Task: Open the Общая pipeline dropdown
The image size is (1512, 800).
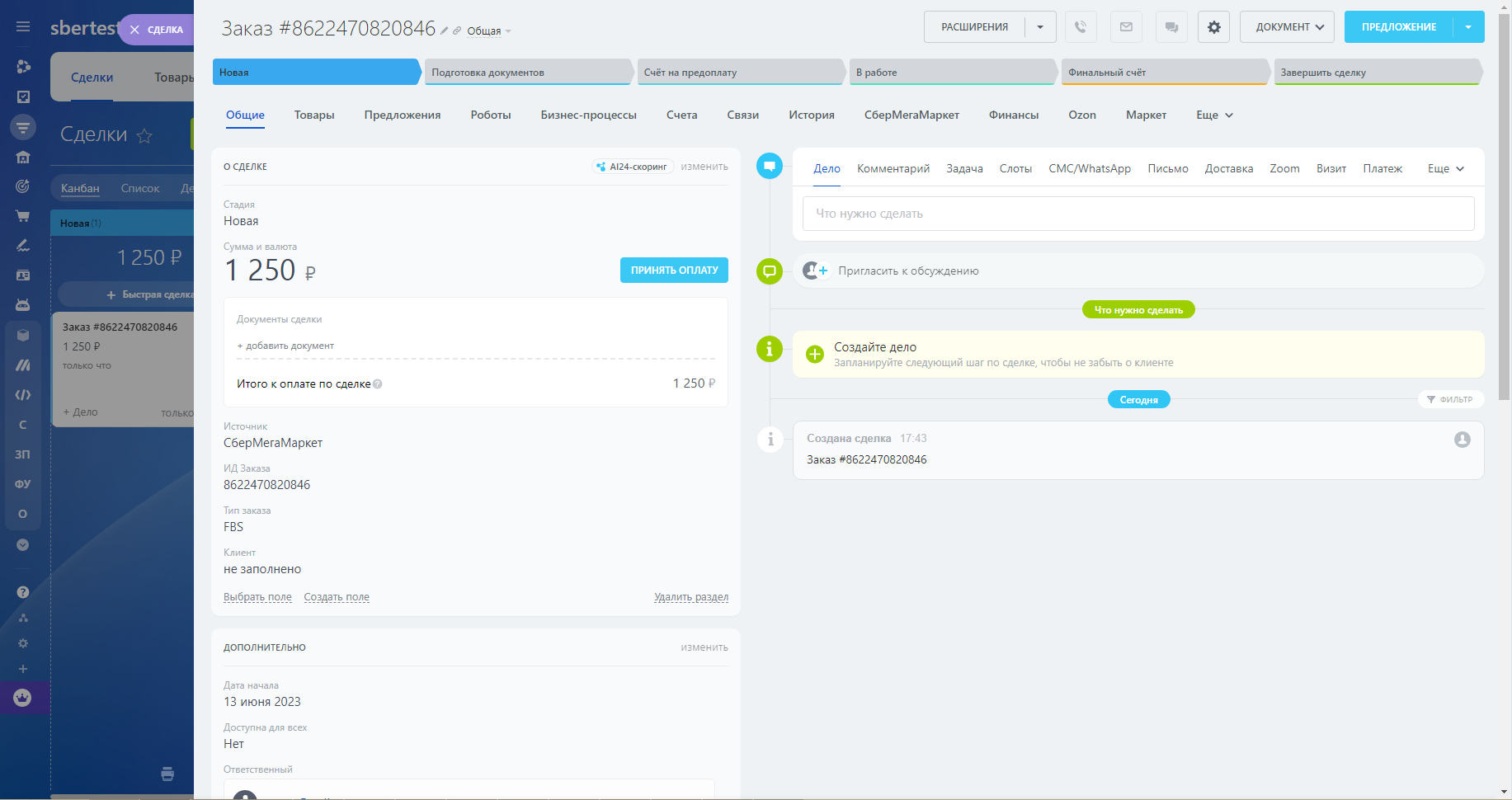Action: click(488, 31)
